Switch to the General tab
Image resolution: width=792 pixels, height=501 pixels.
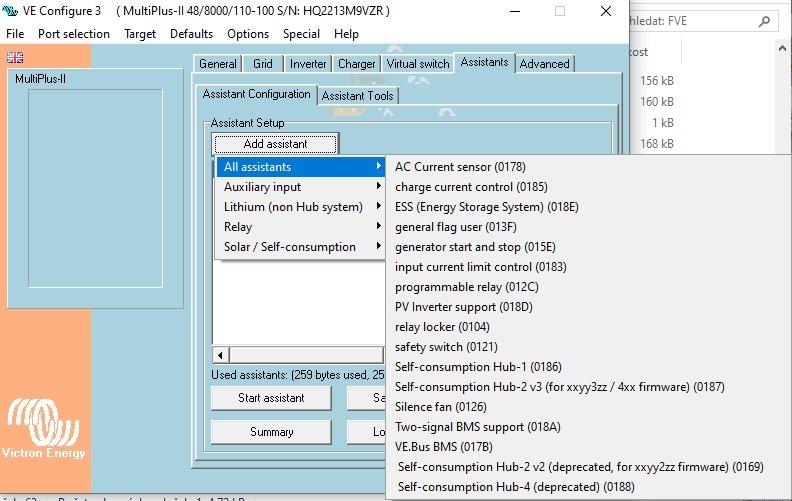tap(218, 64)
